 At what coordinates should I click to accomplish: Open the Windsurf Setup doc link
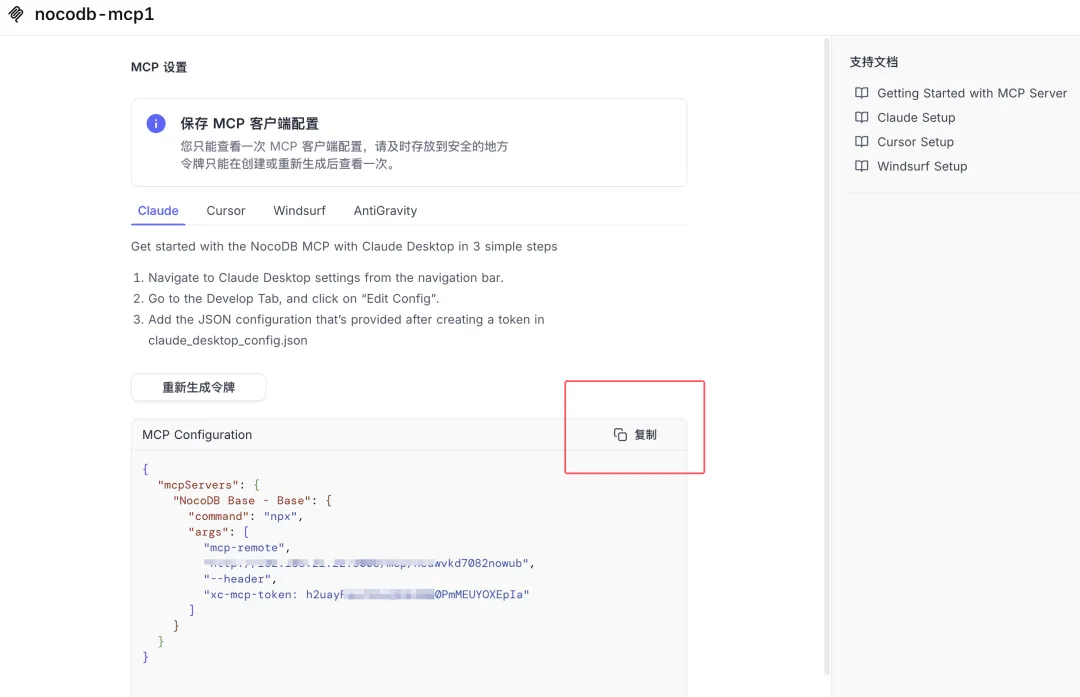pyautogui.click(x=922, y=166)
